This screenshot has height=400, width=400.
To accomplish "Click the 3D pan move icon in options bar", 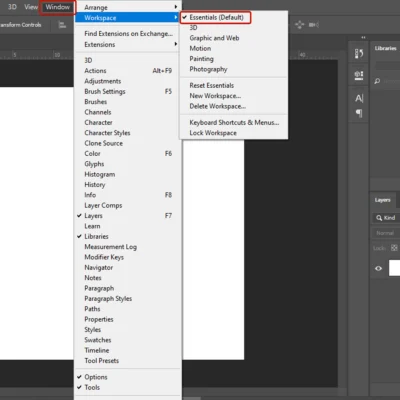I will pyautogui.click(x=299, y=25).
